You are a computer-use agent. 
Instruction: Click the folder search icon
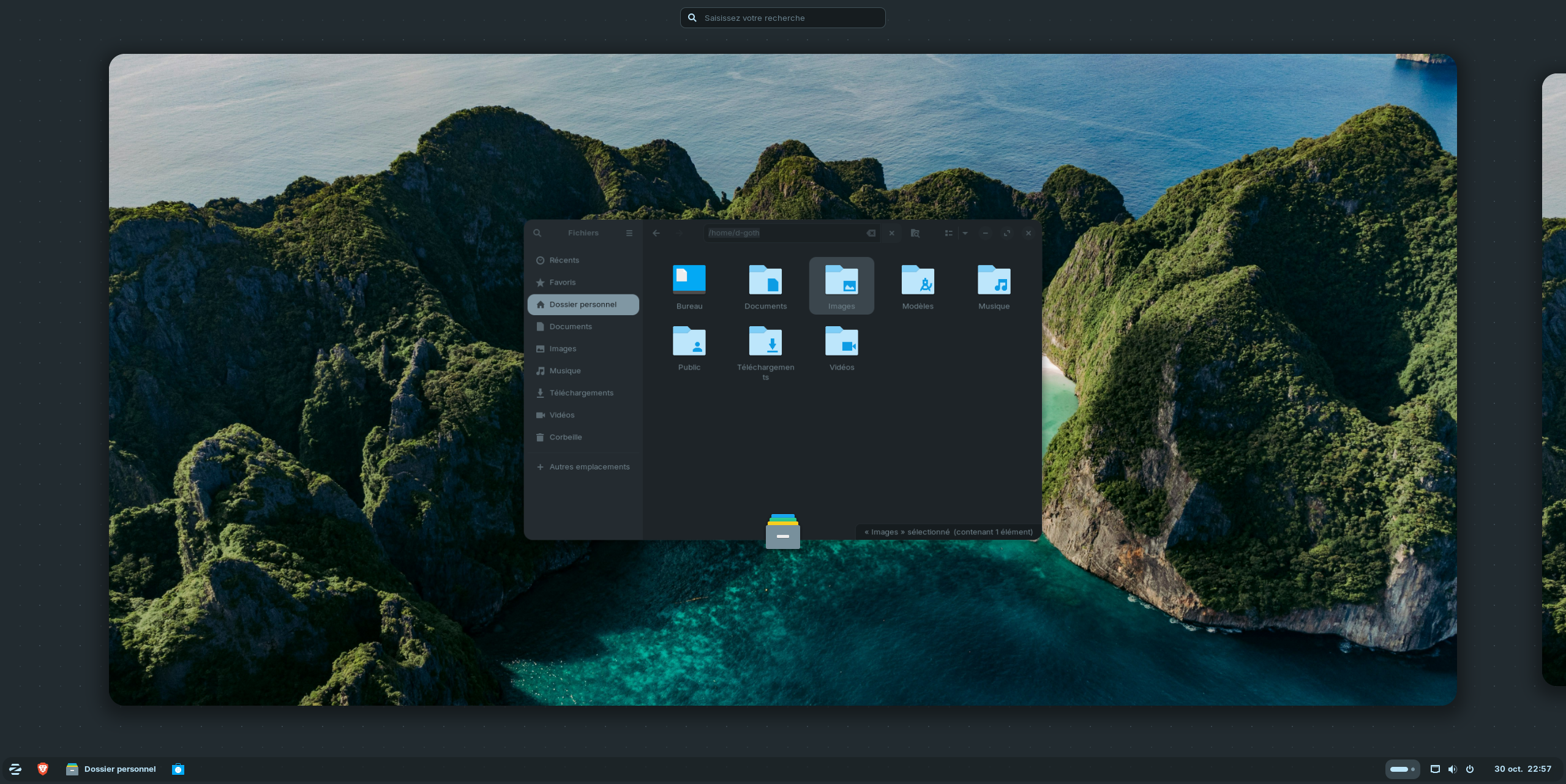[x=915, y=233]
